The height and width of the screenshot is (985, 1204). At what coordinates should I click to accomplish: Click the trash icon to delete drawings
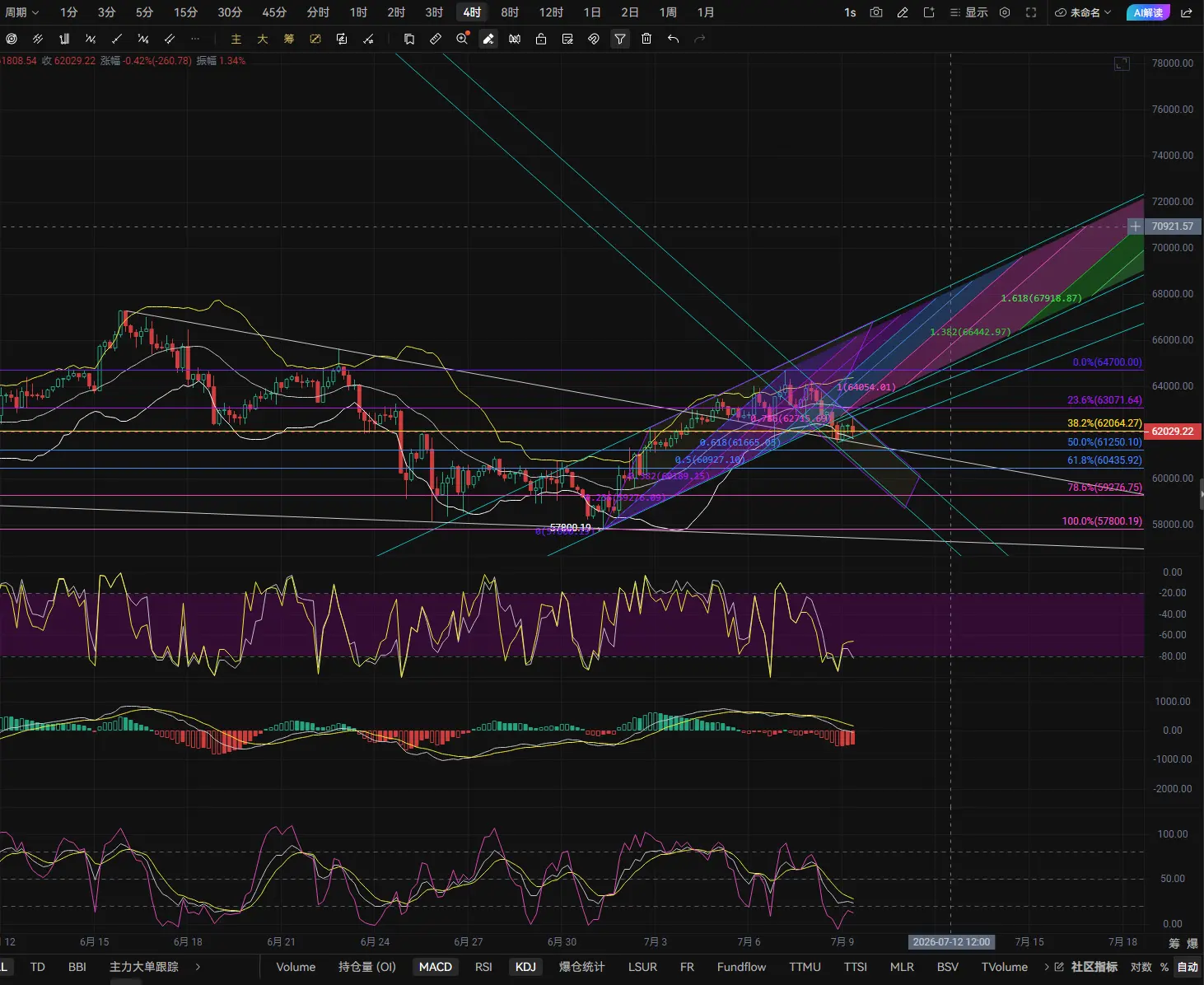click(646, 39)
